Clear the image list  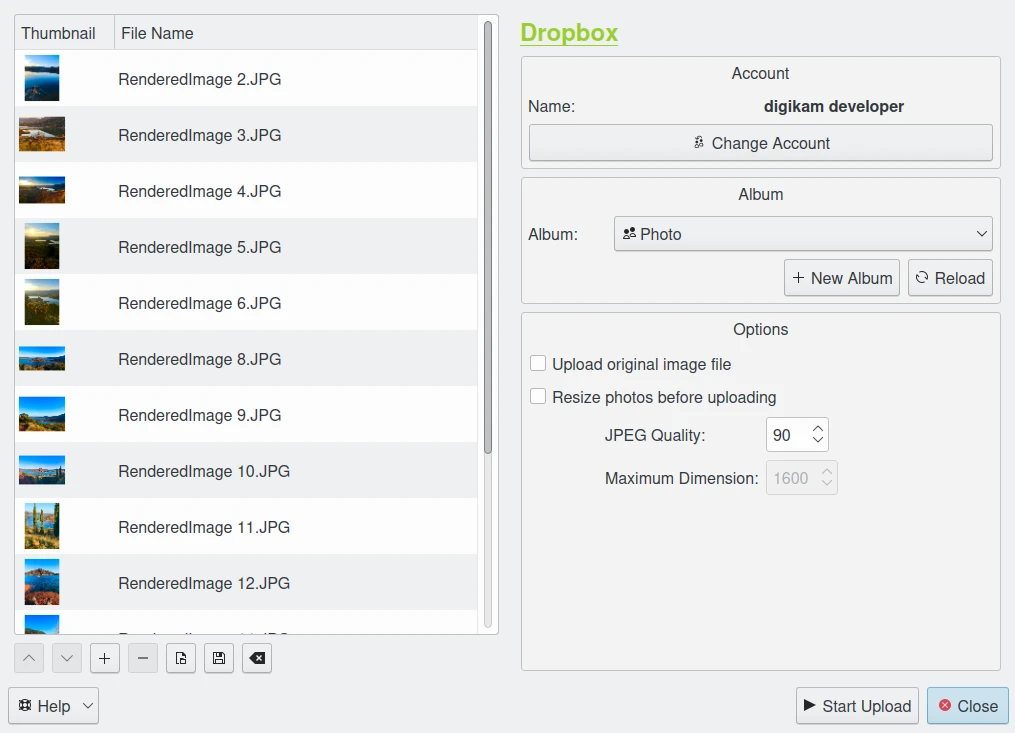[257, 658]
